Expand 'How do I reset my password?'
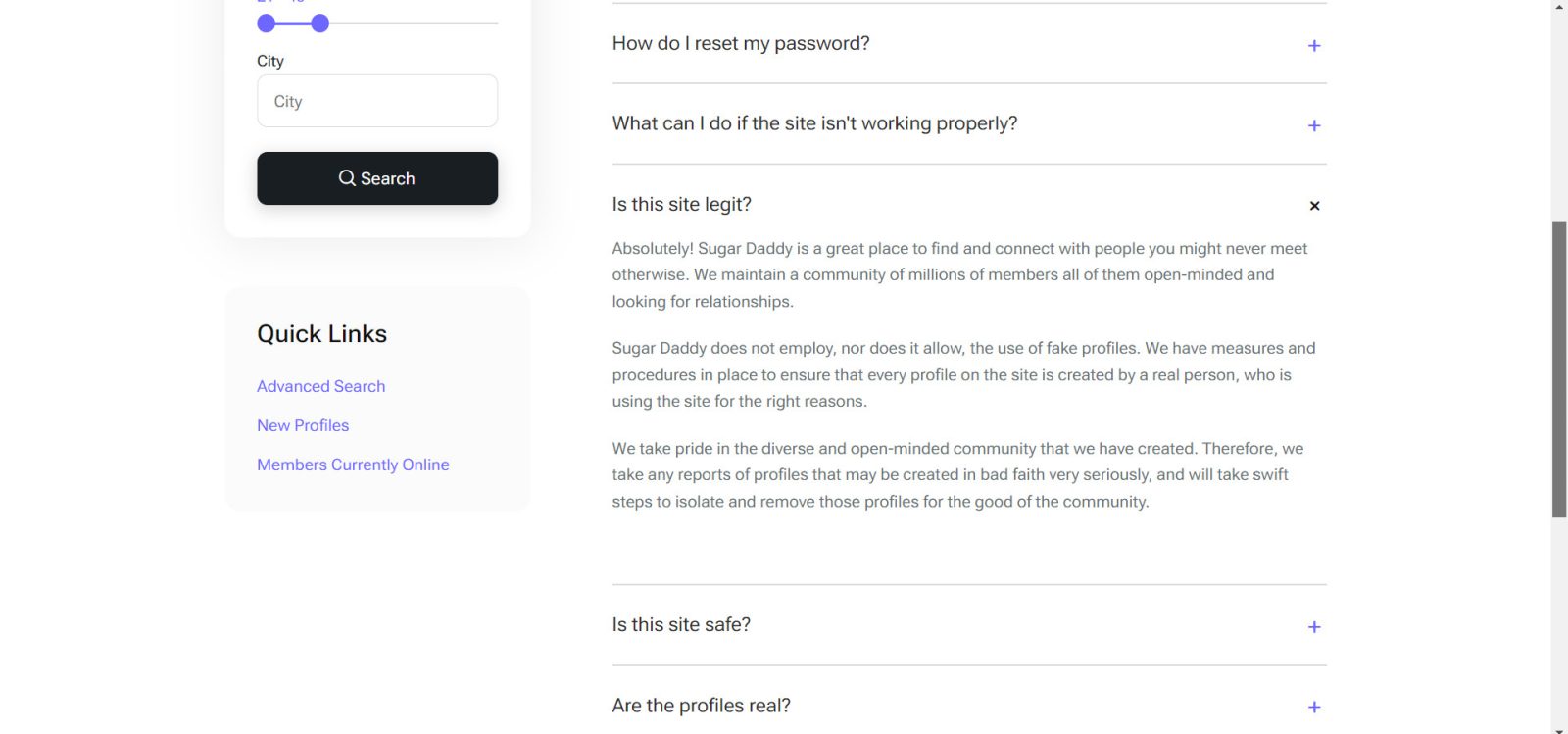The width and height of the screenshot is (1568, 734). [x=741, y=44]
